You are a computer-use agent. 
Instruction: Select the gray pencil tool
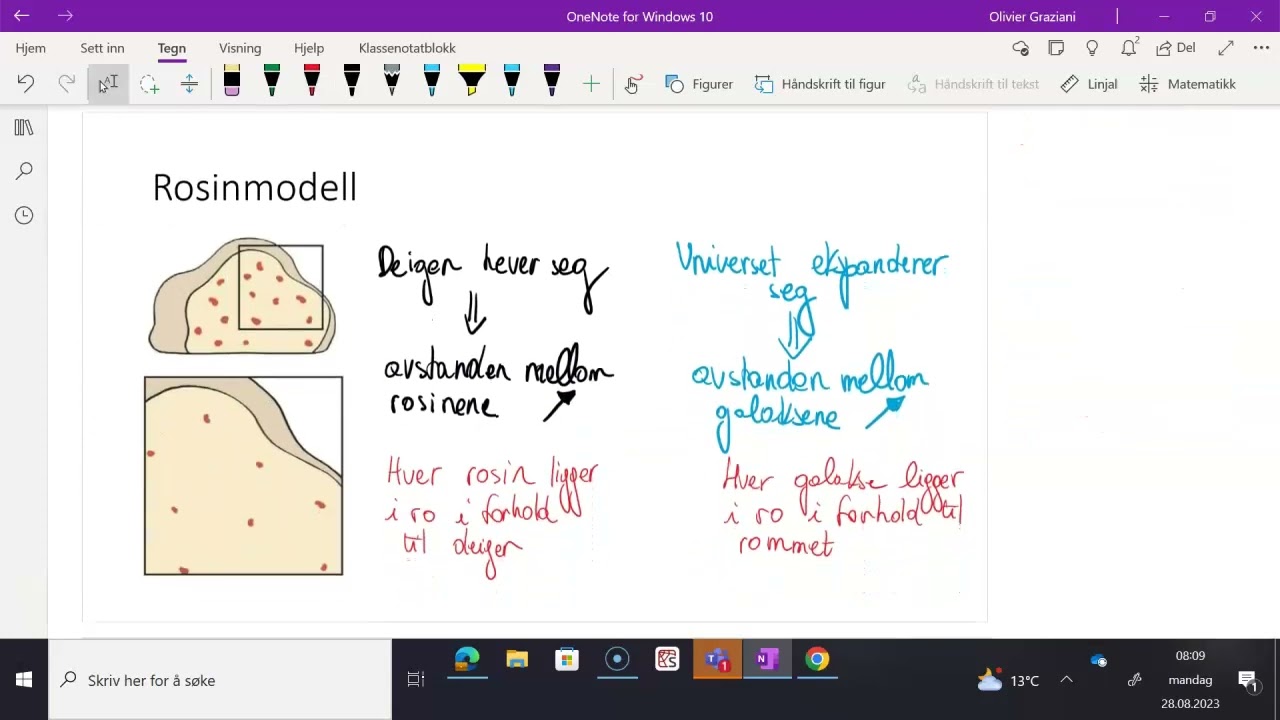click(392, 81)
